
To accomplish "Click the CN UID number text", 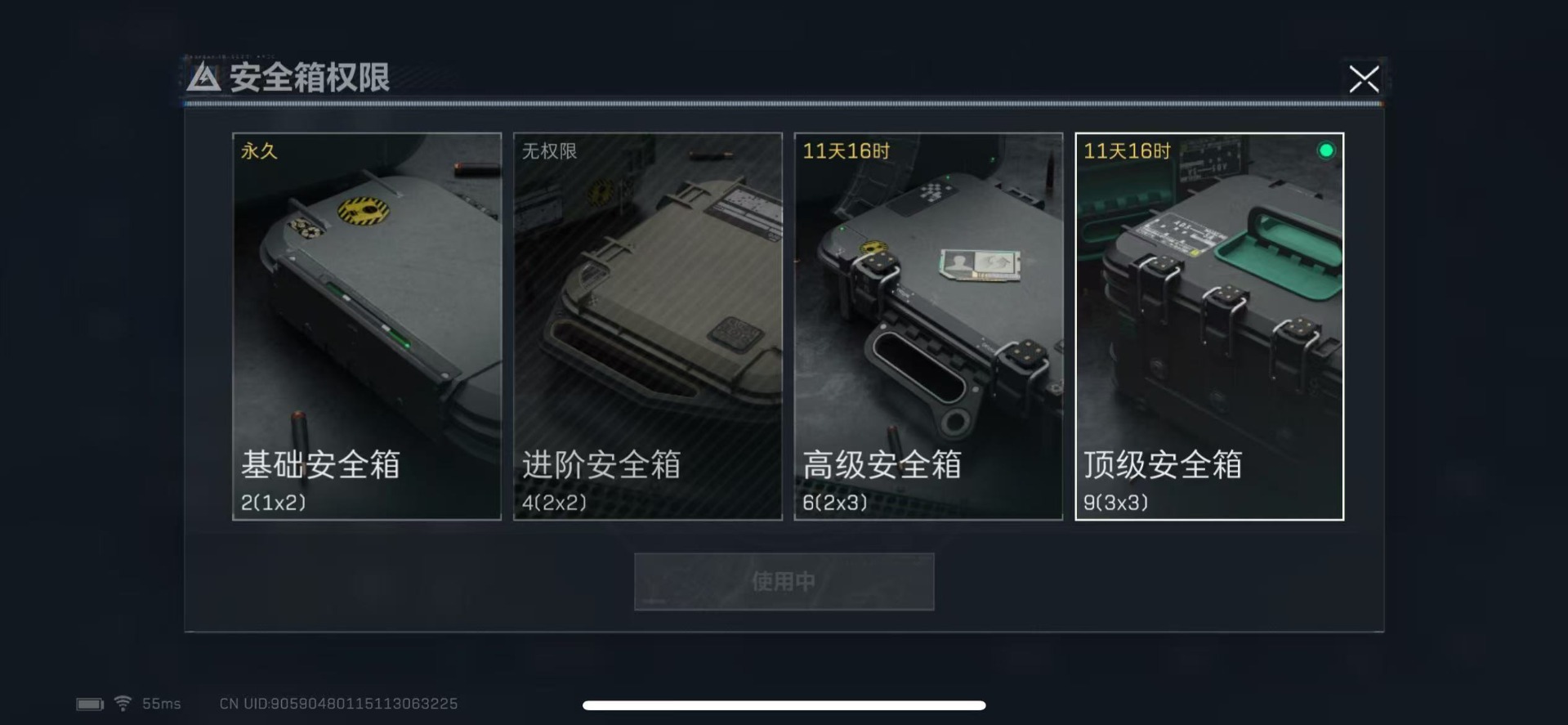I will 339,704.
